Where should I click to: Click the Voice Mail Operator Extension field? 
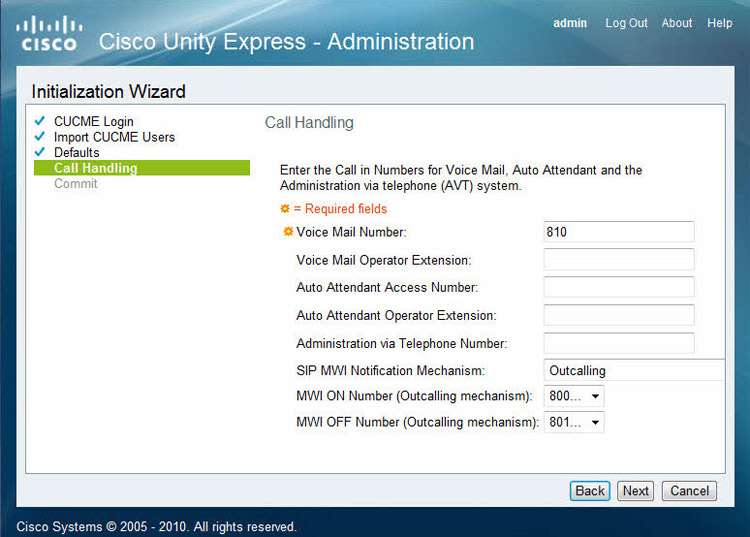coord(619,259)
